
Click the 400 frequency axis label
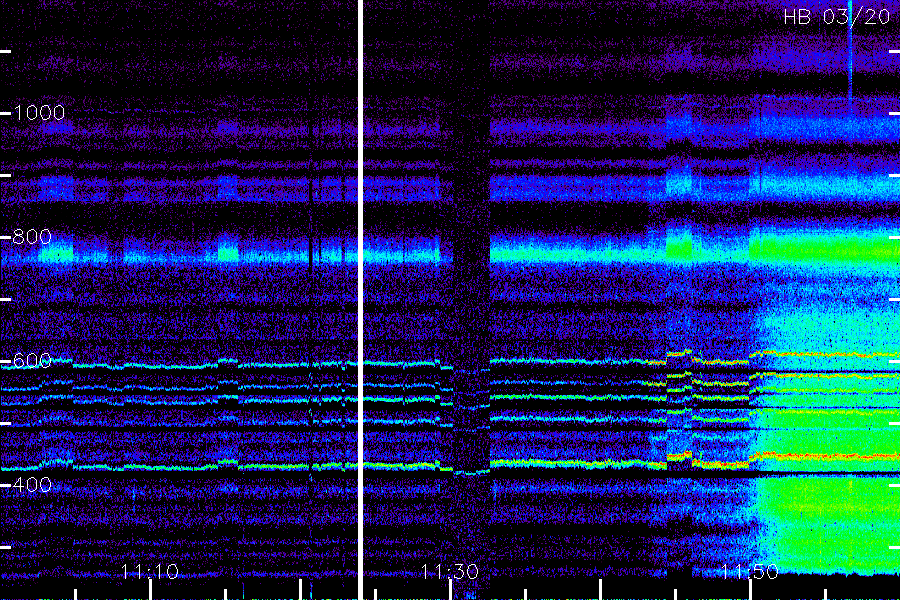click(32, 485)
